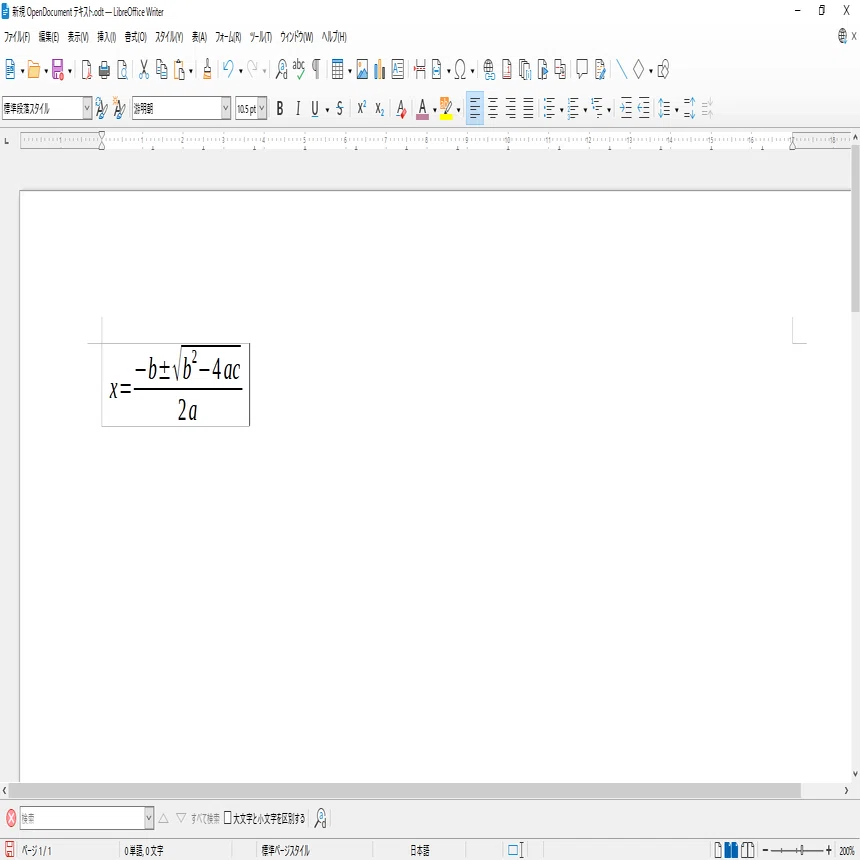Screen dimensions: 860x860
Task: Click the Paste clipboard icon
Action: (x=179, y=70)
